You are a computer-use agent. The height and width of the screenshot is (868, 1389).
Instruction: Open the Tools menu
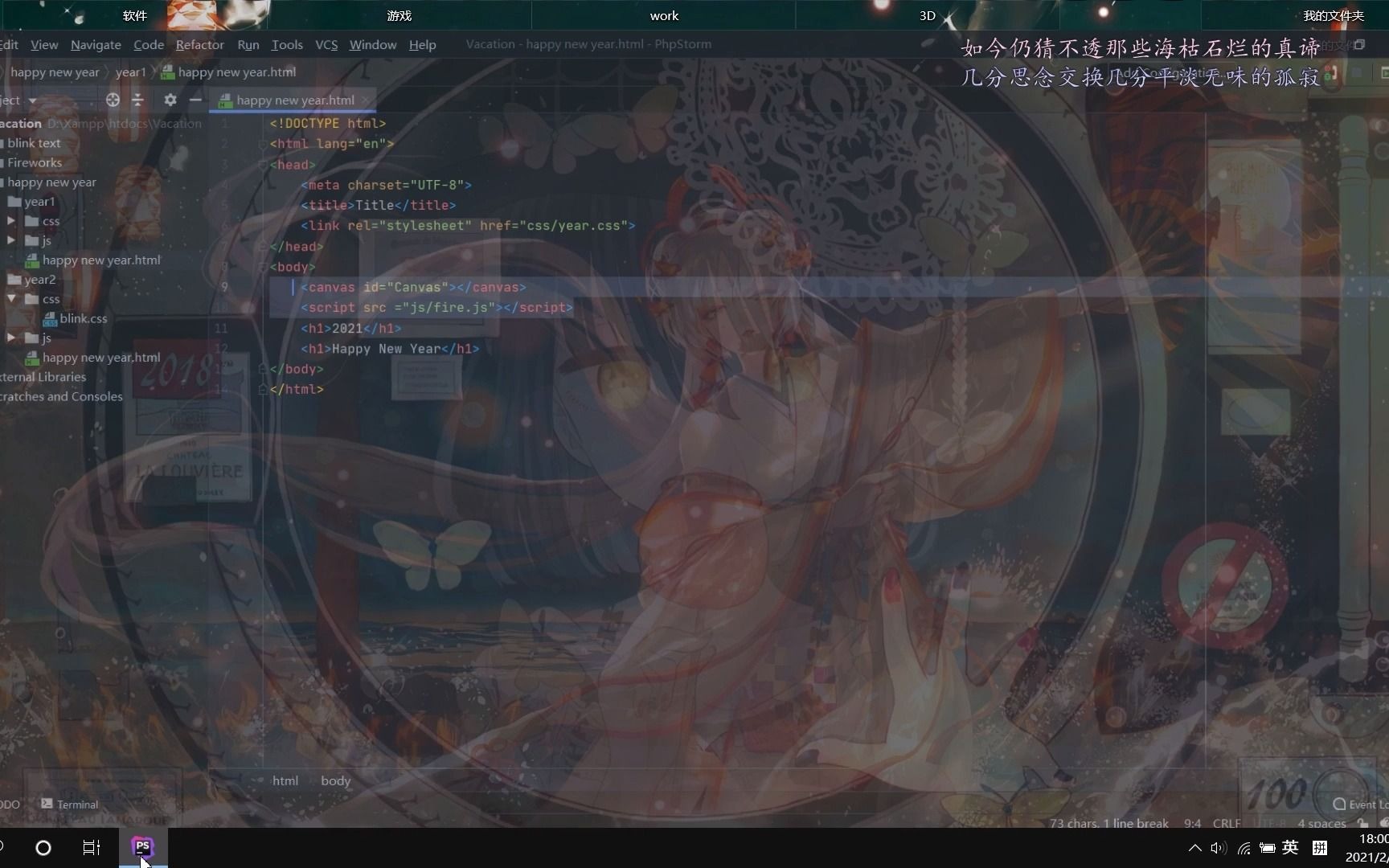pyautogui.click(x=287, y=45)
